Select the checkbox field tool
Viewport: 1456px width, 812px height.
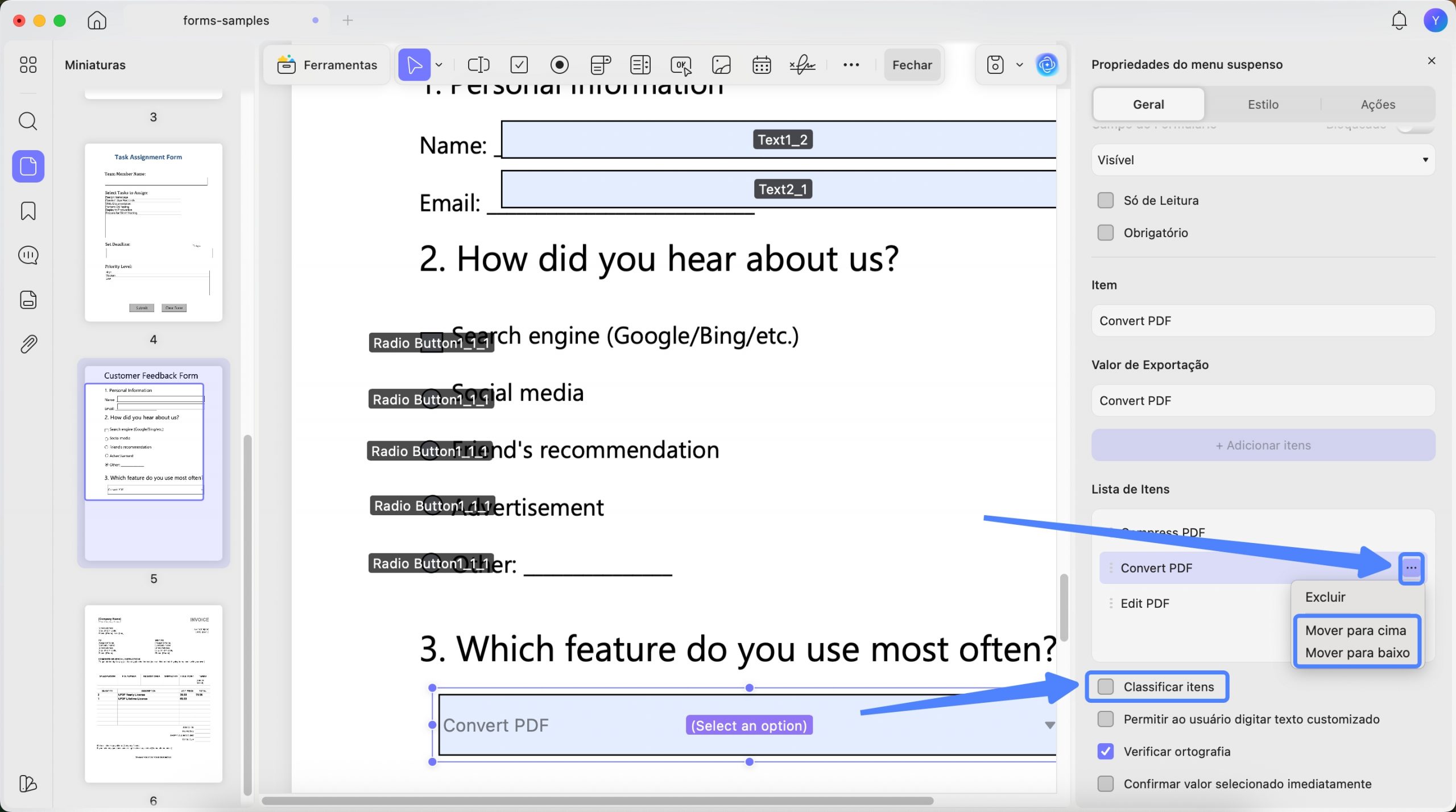[519, 65]
